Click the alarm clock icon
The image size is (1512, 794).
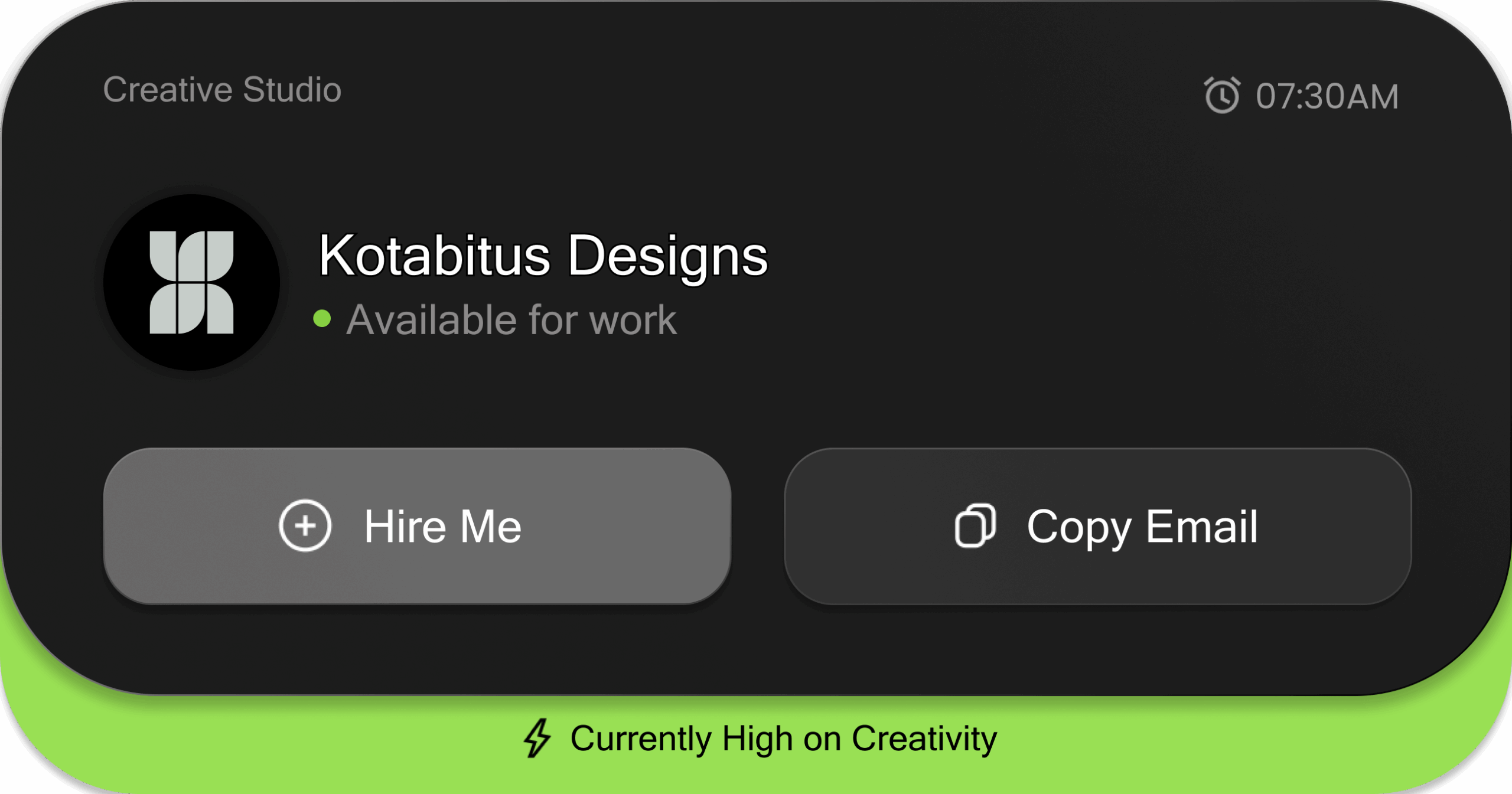pyautogui.click(x=1221, y=95)
